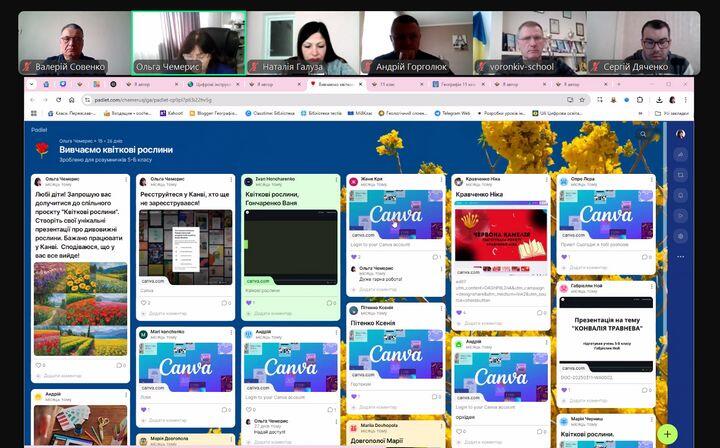Open the browser downloads icon
The height and width of the screenshot is (448, 720).
pyautogui.click(x=659, y=100)
